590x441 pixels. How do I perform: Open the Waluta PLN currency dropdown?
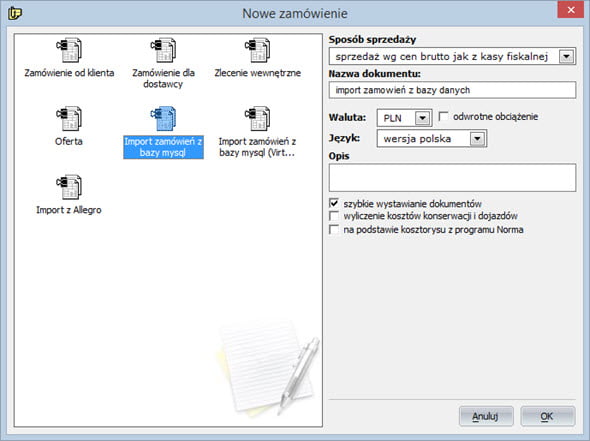[422, 118]
